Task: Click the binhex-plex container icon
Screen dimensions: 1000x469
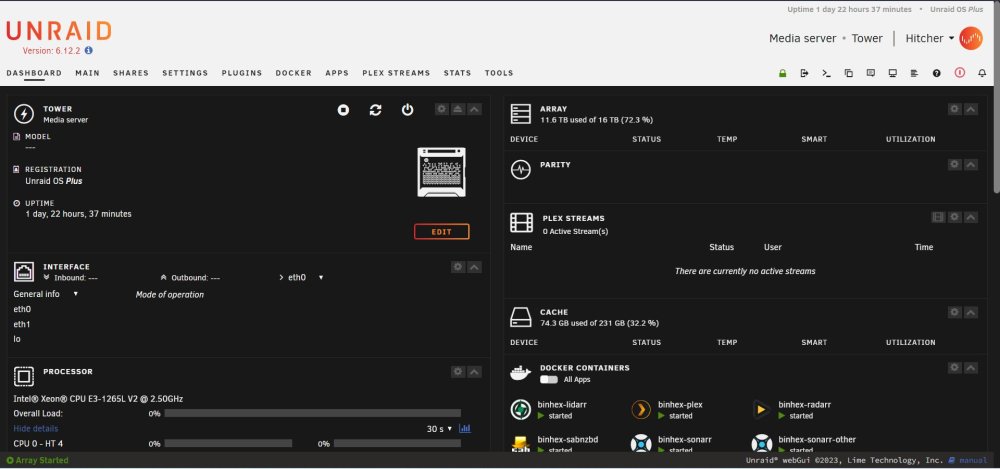Action: click(x=641, y=410)
